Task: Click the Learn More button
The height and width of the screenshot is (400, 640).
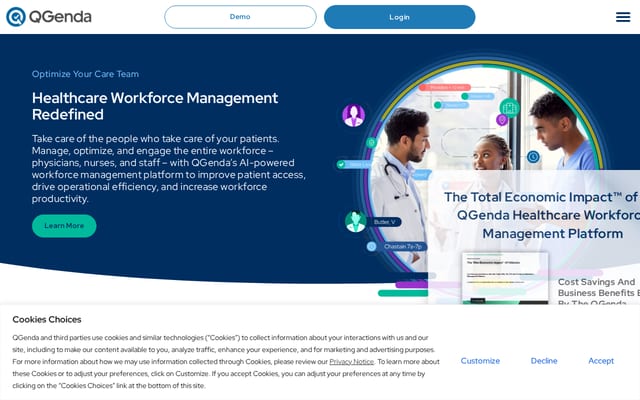Action: [64, 226]
